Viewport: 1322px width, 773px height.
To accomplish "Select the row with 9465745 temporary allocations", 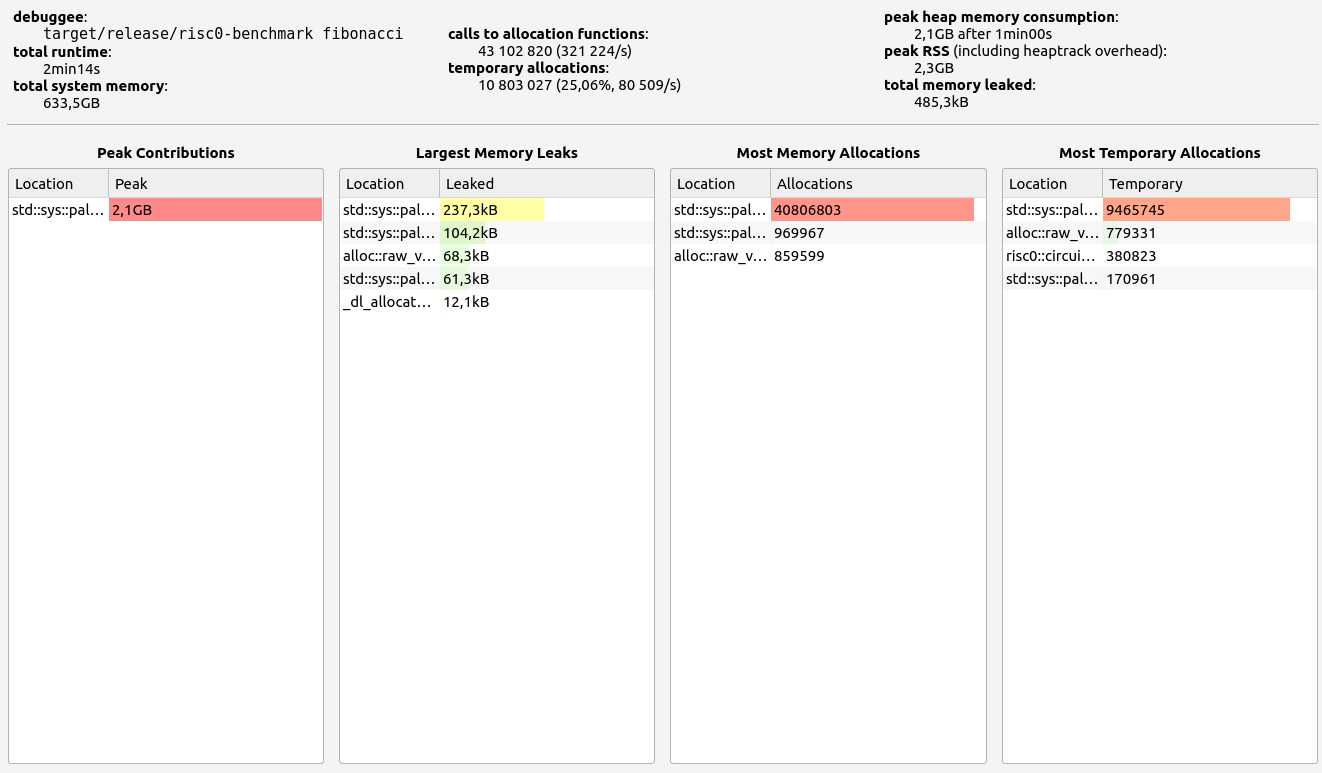I will 1159,210.
